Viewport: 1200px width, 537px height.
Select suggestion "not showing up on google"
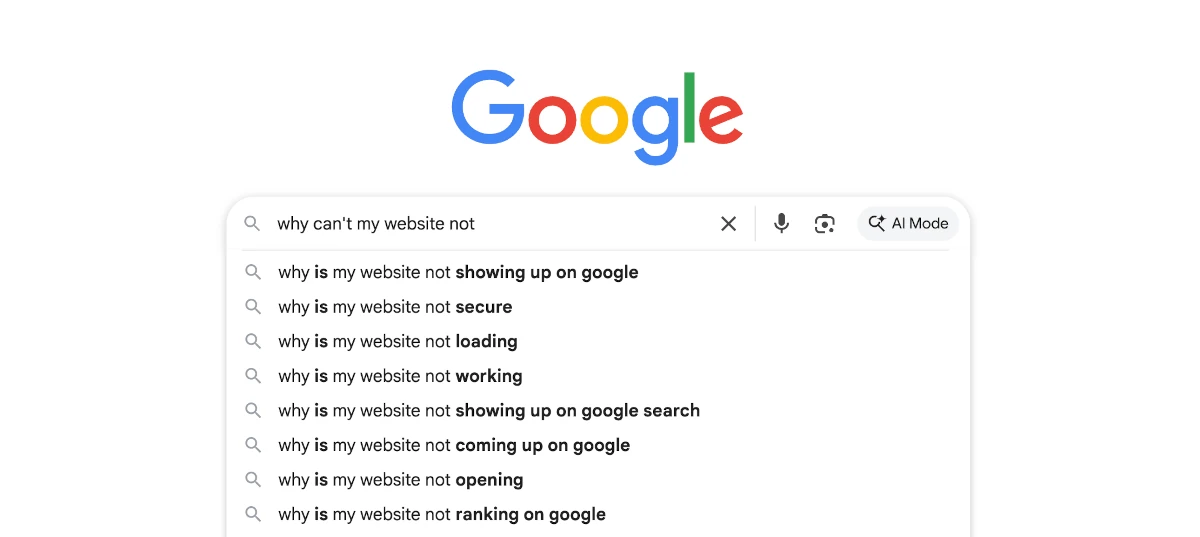click(458, 272)
